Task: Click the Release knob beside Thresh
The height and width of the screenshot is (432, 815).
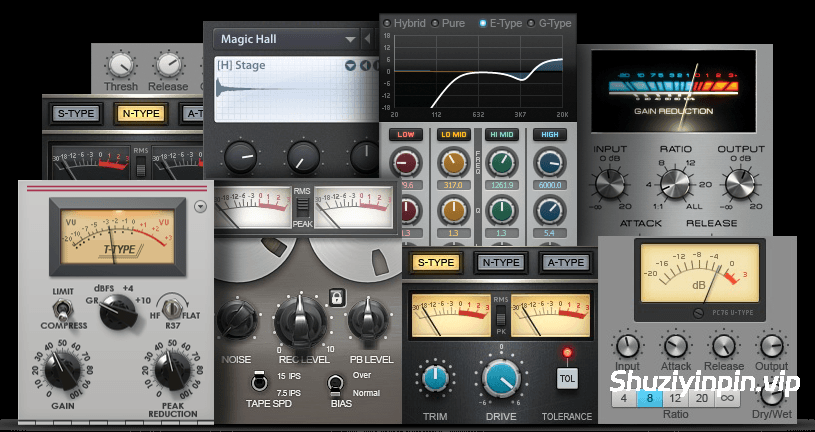Action: tap(168, 65)
